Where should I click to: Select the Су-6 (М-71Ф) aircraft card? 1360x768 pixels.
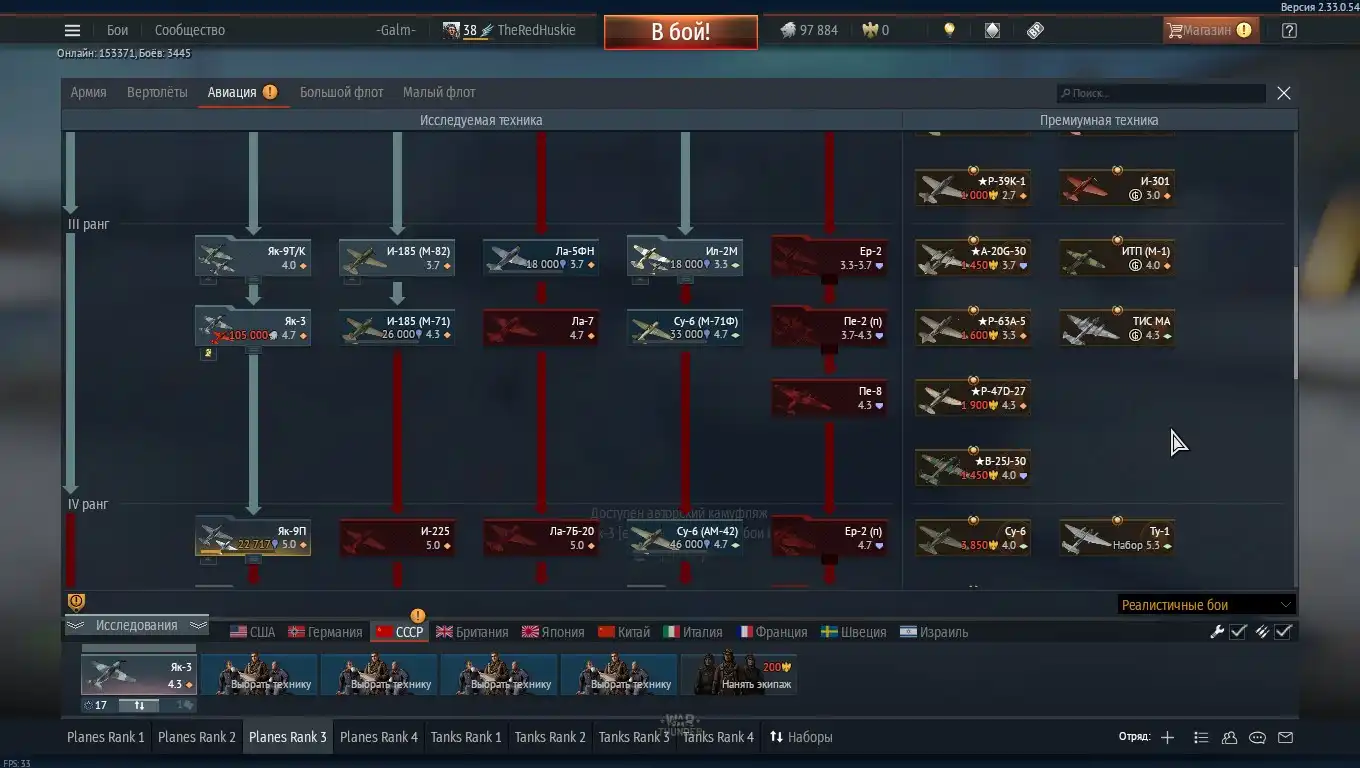[685, 327]
